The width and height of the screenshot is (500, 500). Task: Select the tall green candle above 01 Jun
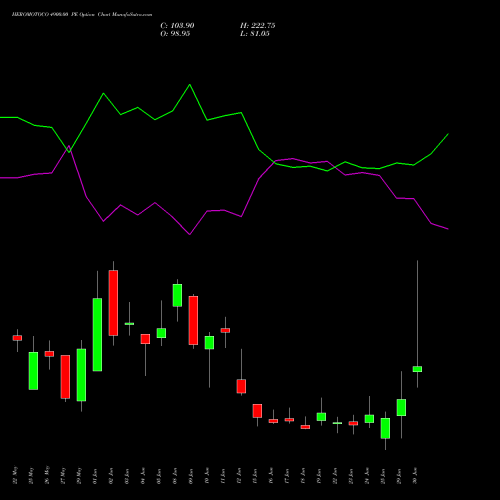(97, 334)
